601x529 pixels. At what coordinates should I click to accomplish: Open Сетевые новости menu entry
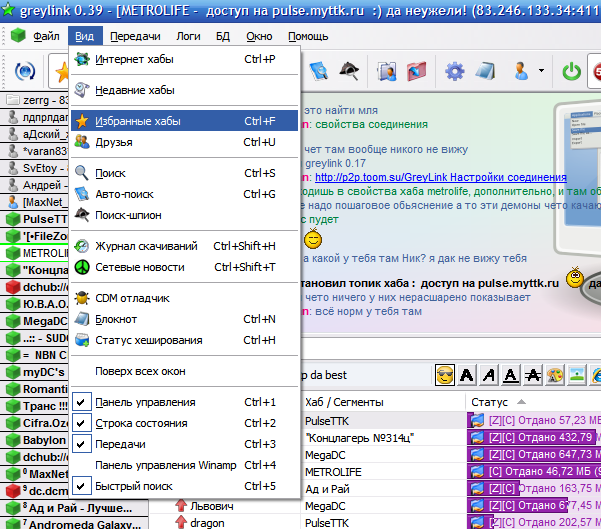click(184, 267)
